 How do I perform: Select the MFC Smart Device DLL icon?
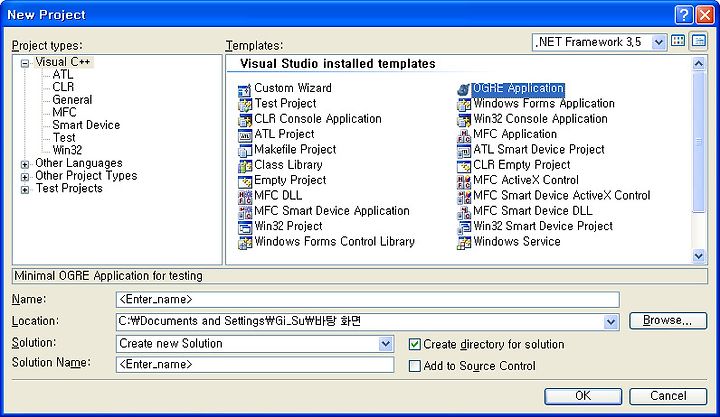(464, 212)
